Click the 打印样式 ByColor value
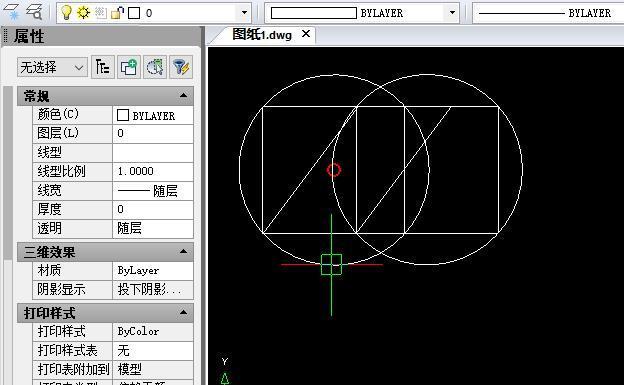Viewport: 624px width, 385px height. click(153, 332)
